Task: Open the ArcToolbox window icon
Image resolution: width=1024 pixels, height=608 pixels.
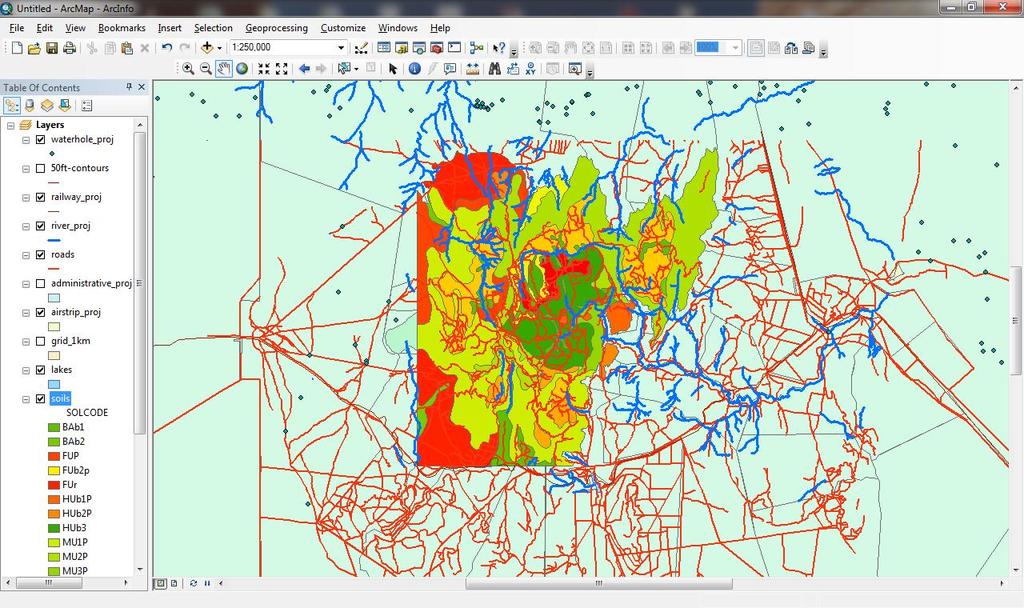Action: 436,48
